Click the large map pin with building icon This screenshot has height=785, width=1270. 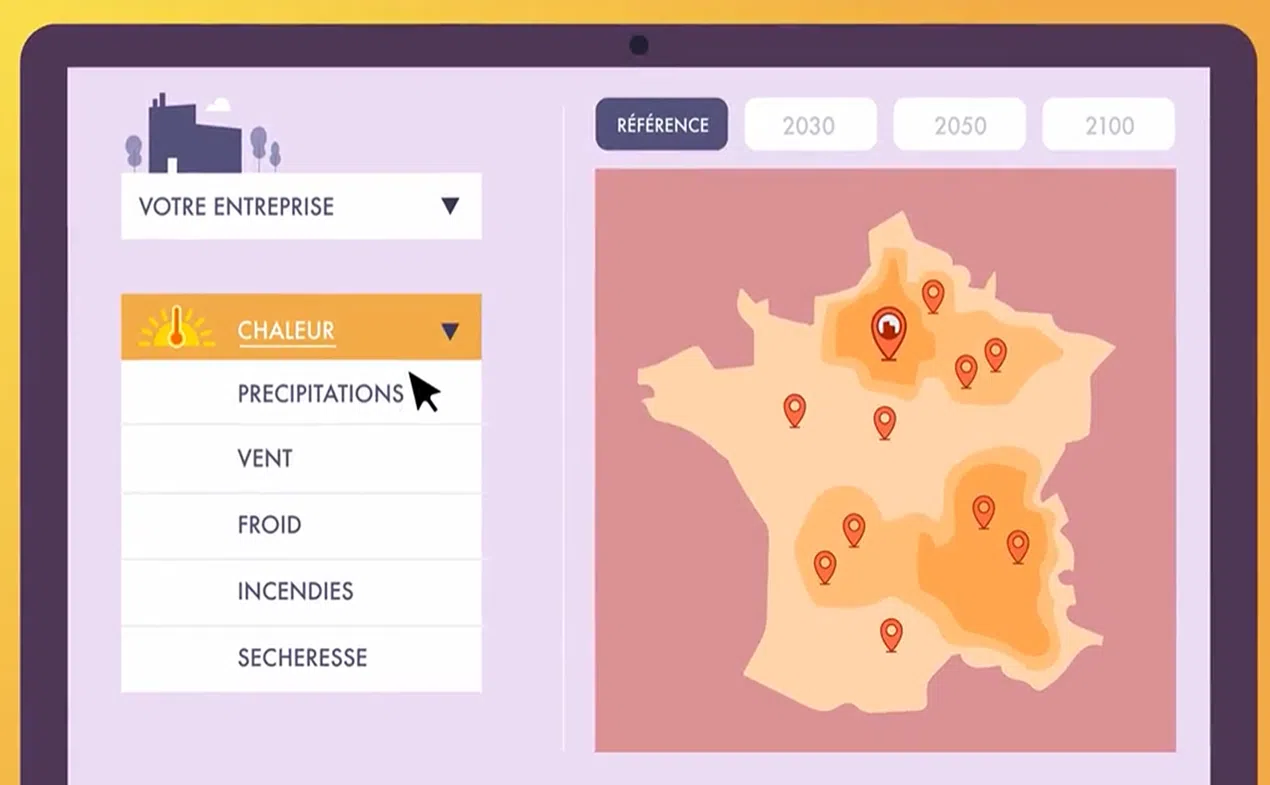(888, 330)
